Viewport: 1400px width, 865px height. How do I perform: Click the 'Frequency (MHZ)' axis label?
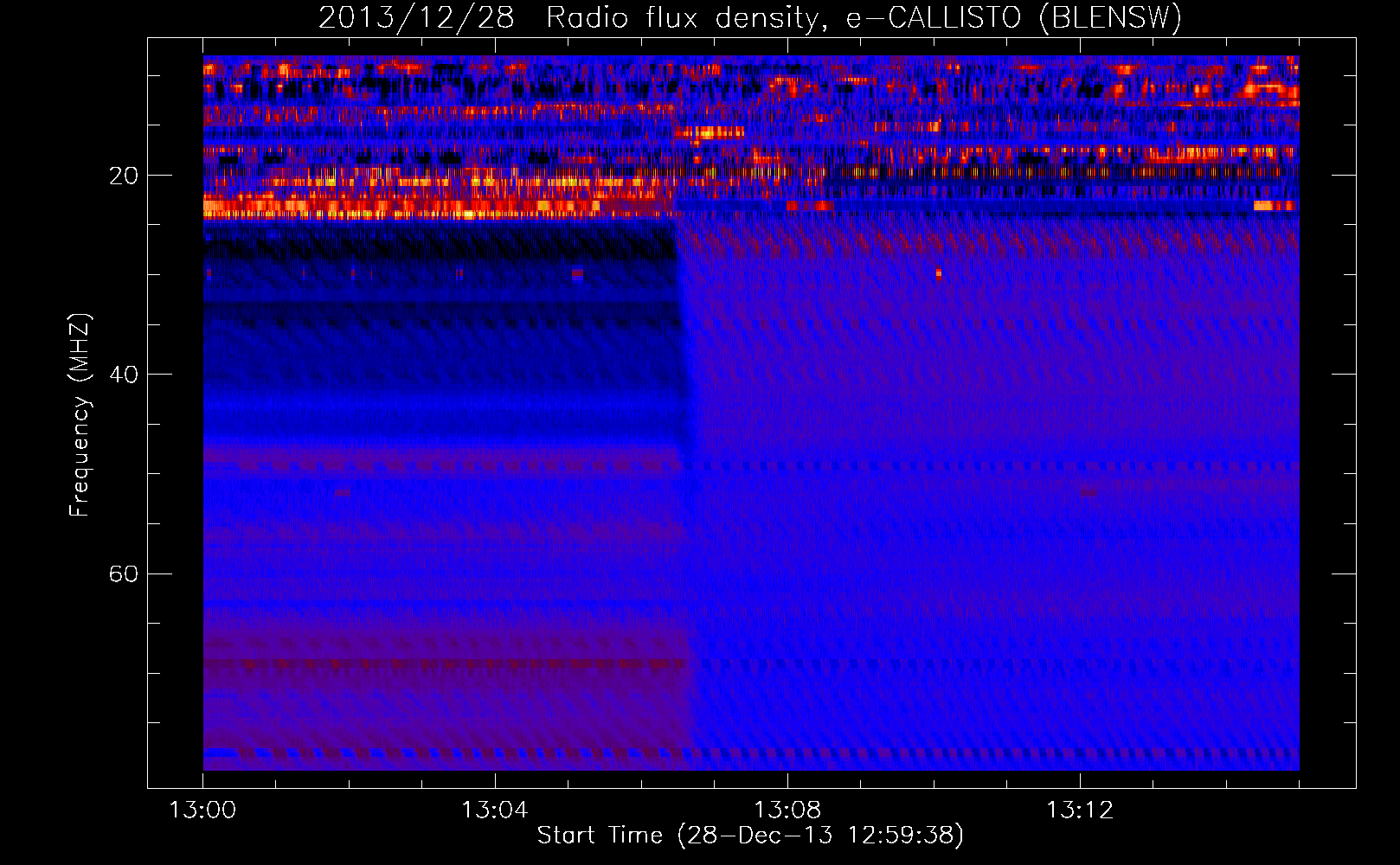tap(80, 415)
